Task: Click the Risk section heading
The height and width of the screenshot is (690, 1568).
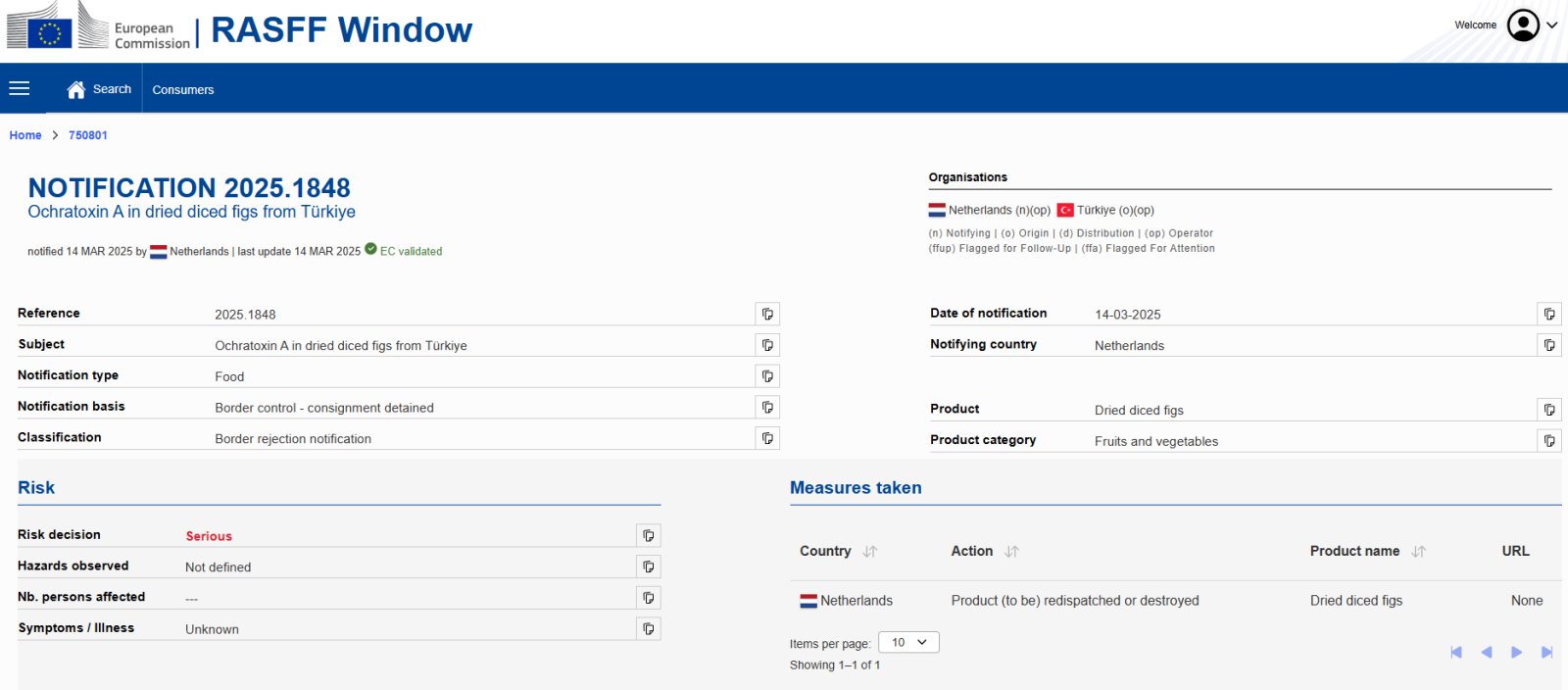Action: click(x=36, y=488)
